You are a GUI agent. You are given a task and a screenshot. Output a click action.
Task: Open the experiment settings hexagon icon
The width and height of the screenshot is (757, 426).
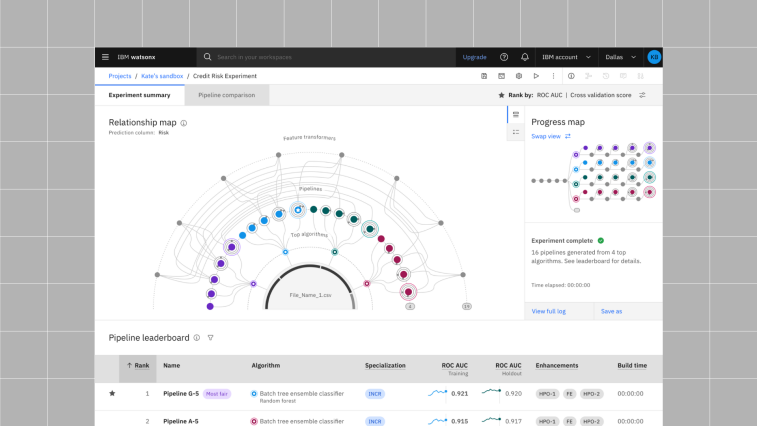pos(519,76)
